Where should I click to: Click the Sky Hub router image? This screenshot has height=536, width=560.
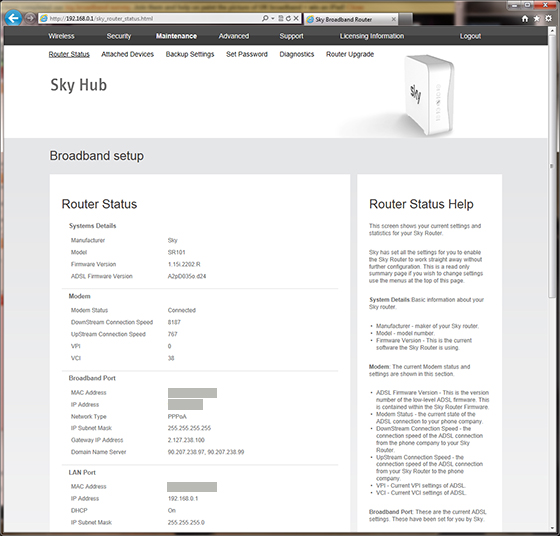point(429,95)
